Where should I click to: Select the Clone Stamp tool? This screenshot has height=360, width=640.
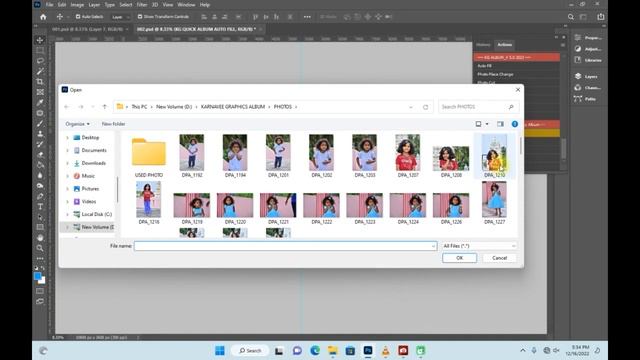[40, 134]
